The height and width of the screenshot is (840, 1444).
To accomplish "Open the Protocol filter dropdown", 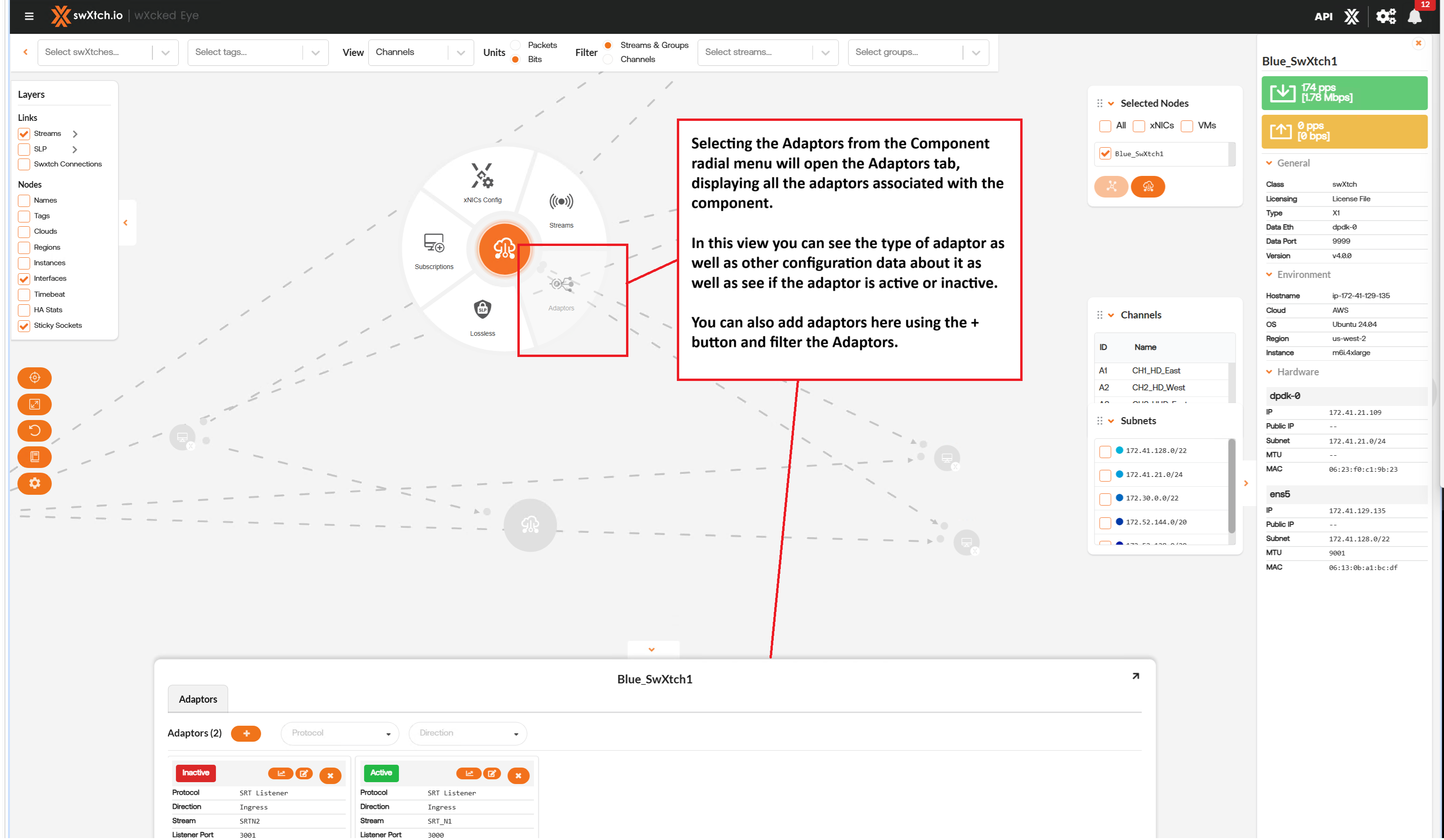I will click(340, 734).
